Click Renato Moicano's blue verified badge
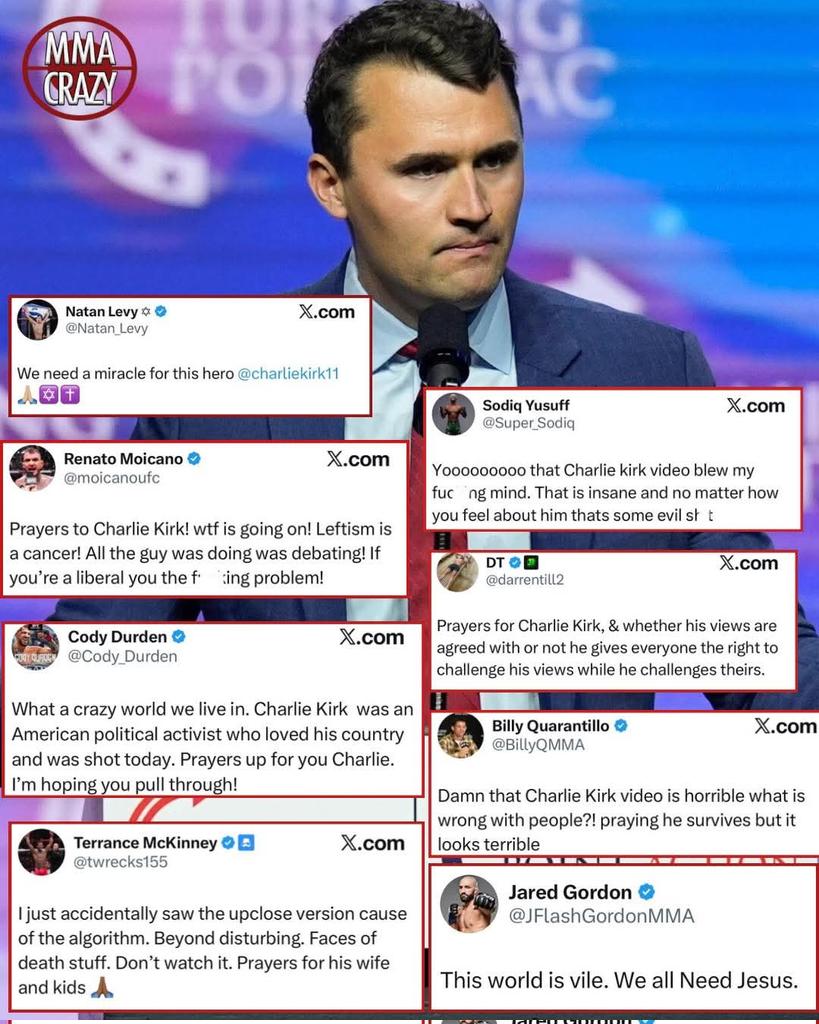This screenshot has width=819, height=1024. (194, 459)
